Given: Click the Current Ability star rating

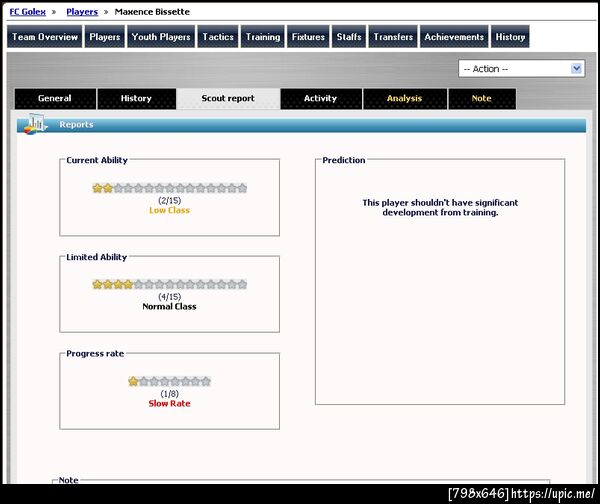Looking at the screenshot, I should [170, 188].
